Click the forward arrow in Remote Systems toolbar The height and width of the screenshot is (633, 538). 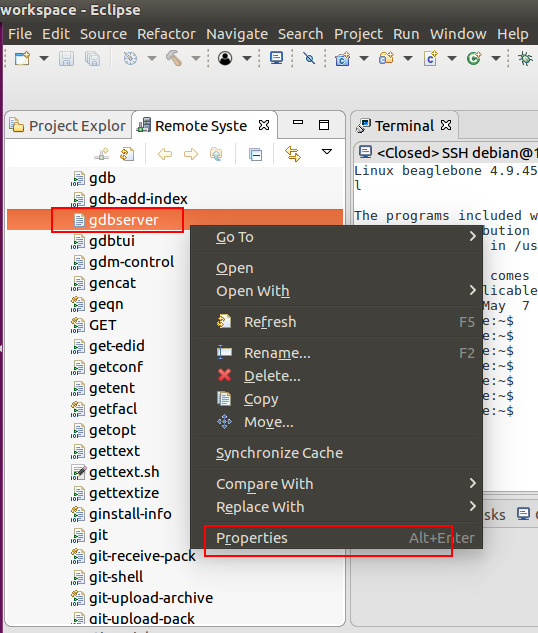190,154
